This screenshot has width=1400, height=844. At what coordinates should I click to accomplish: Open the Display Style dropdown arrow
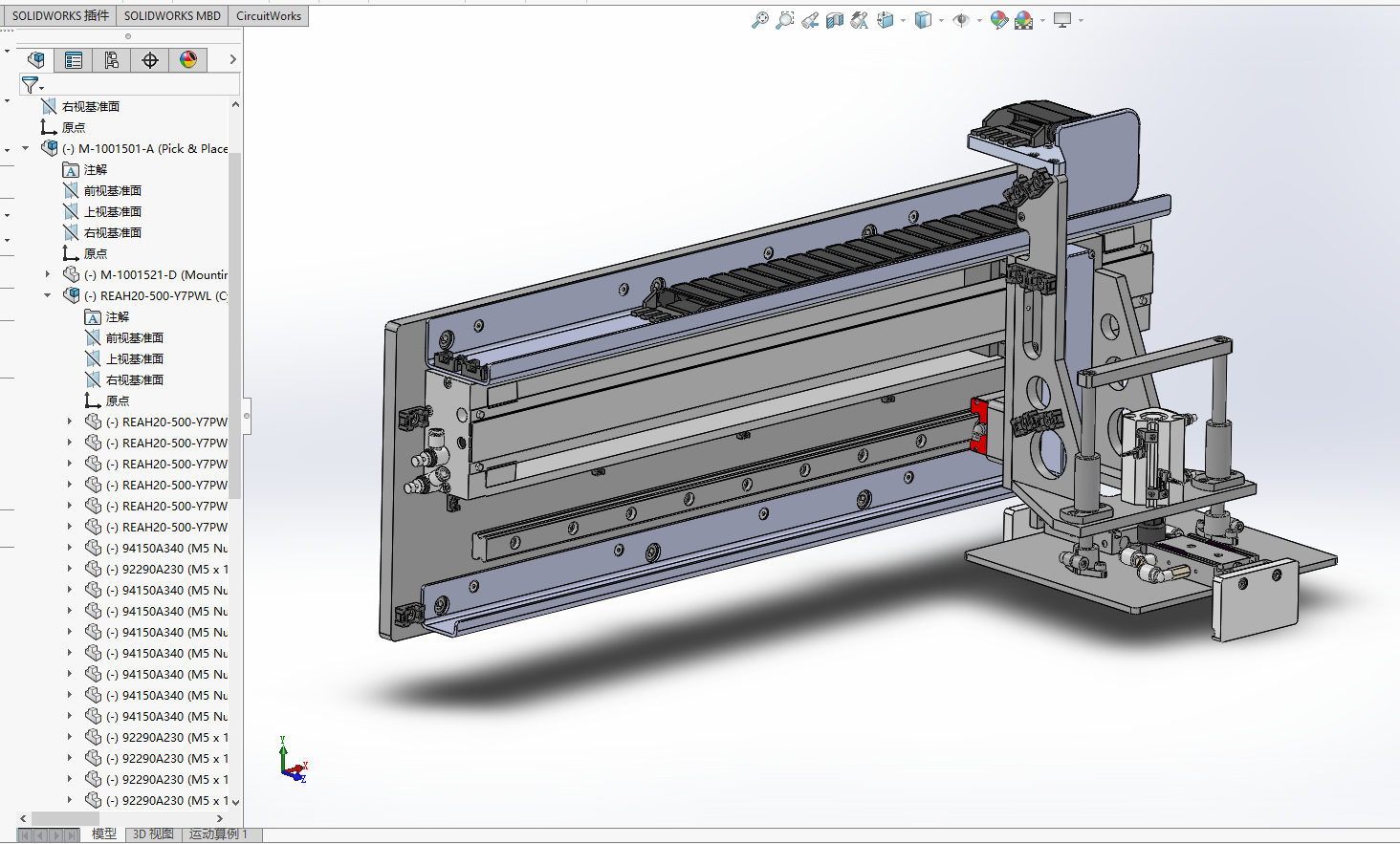[941, 20]
